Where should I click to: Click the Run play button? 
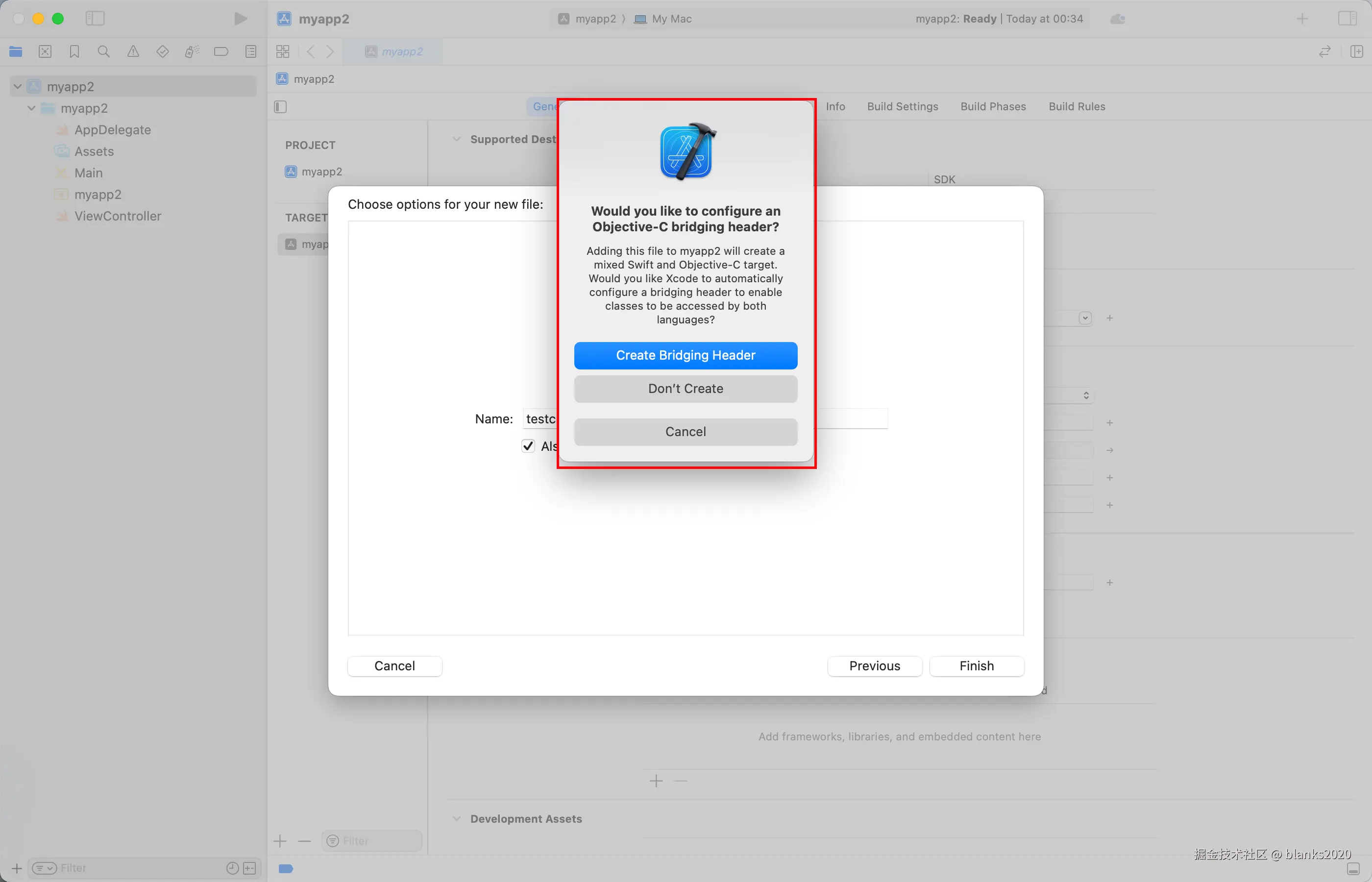[241, 19]
